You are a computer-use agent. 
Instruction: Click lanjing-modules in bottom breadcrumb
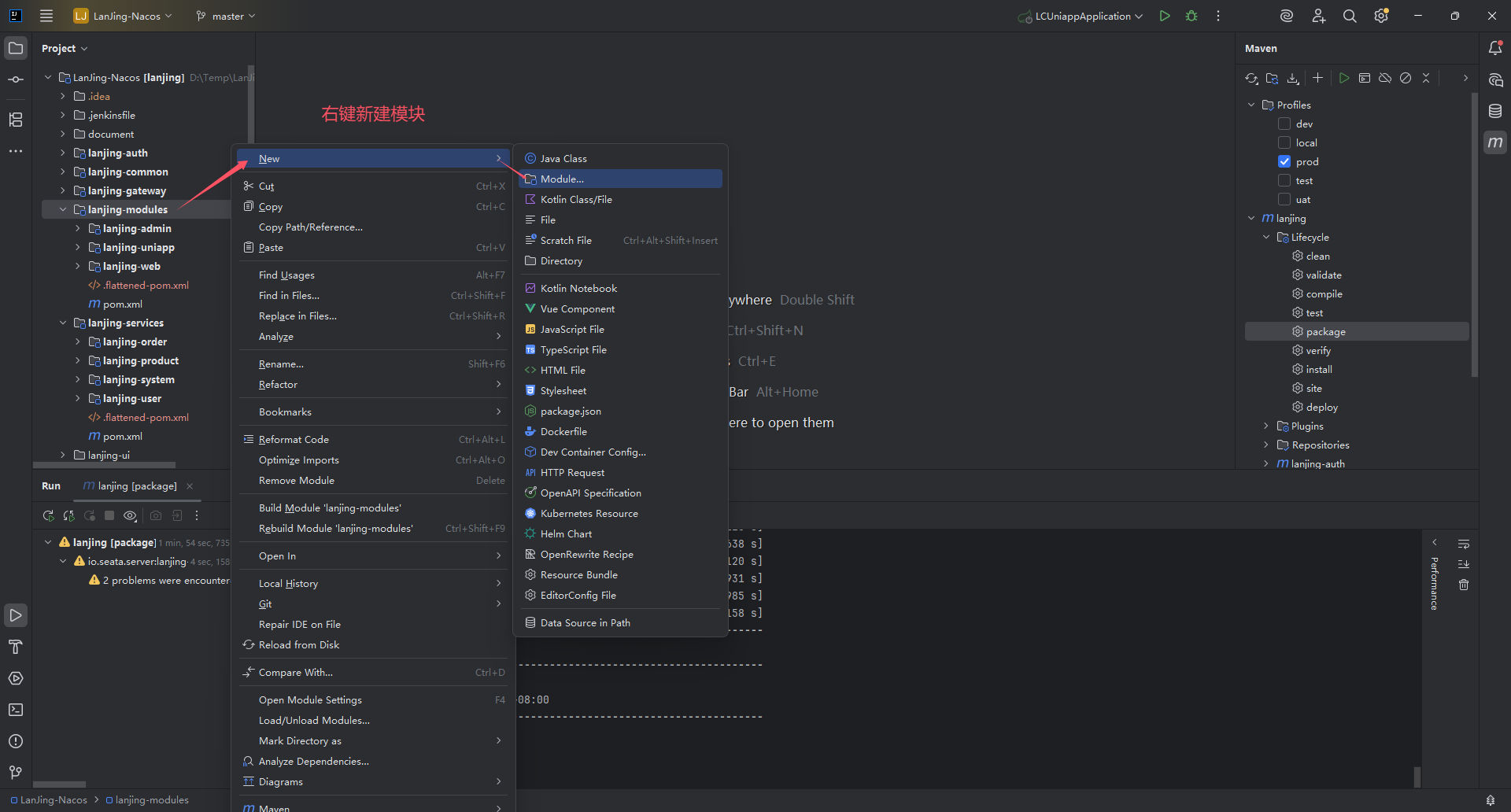coord(147,799)
